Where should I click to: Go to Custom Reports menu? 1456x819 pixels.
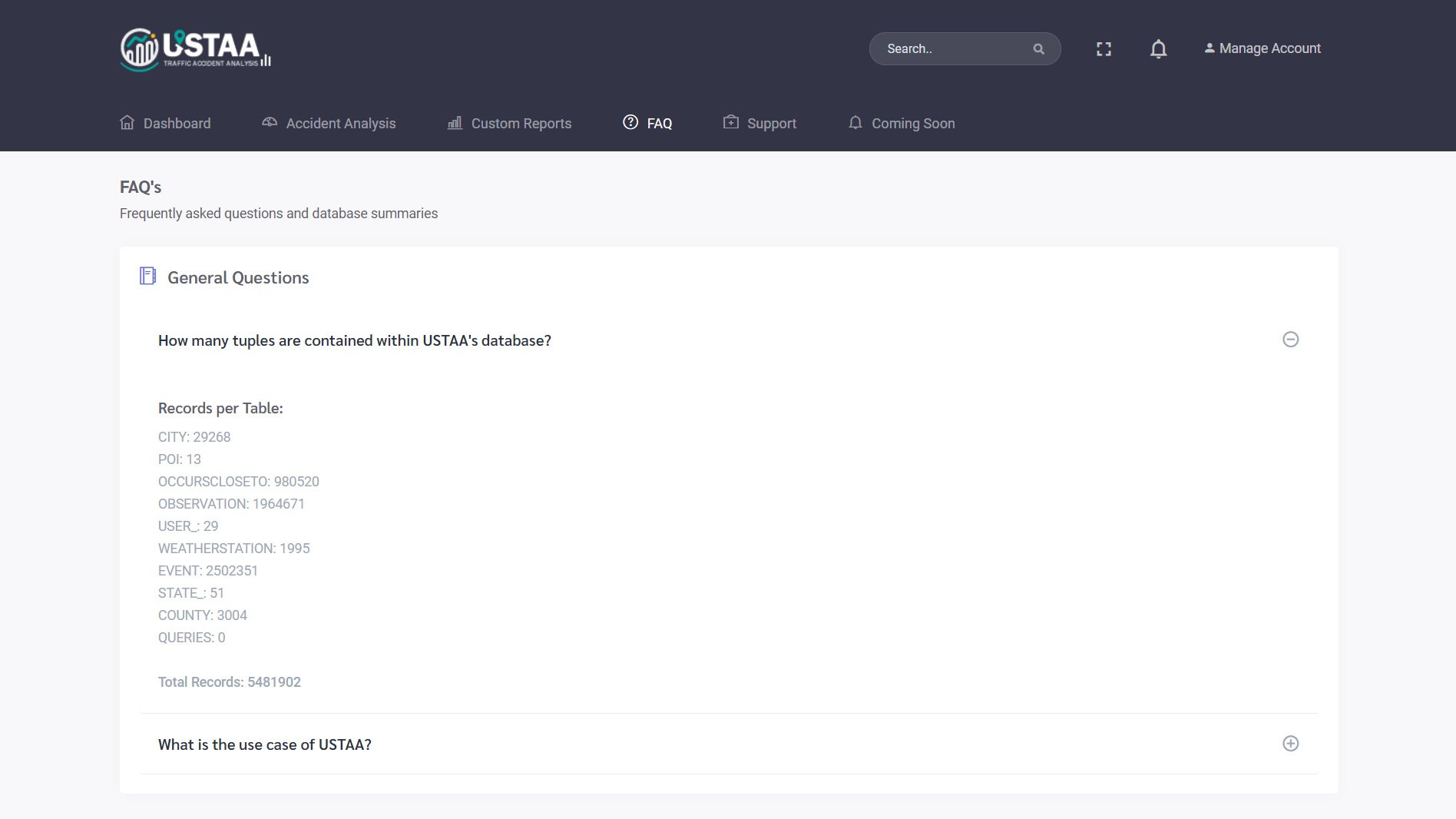[x=521, y=124]
